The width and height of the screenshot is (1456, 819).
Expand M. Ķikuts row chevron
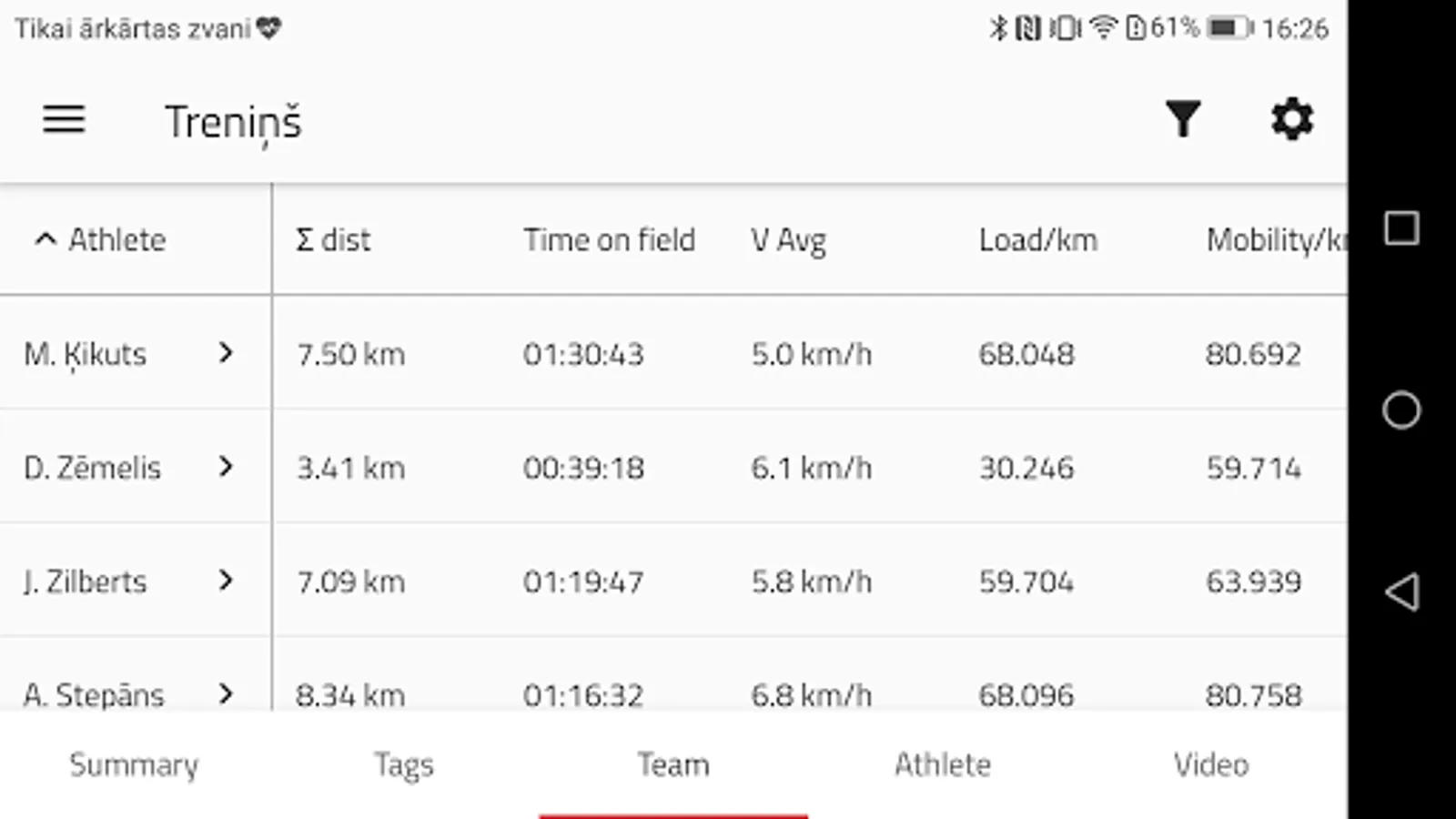click(x=226, y=353)
